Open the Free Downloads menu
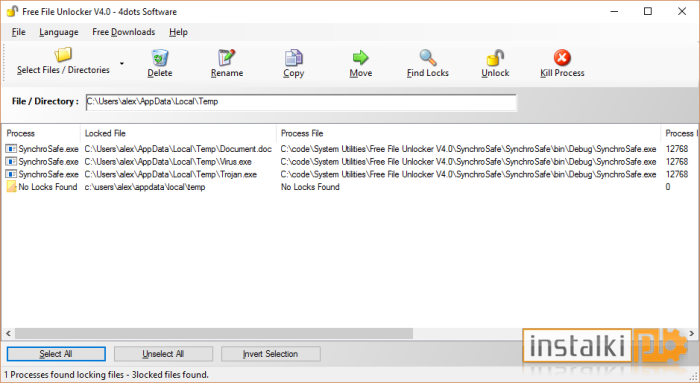 [x=124, y=32]
